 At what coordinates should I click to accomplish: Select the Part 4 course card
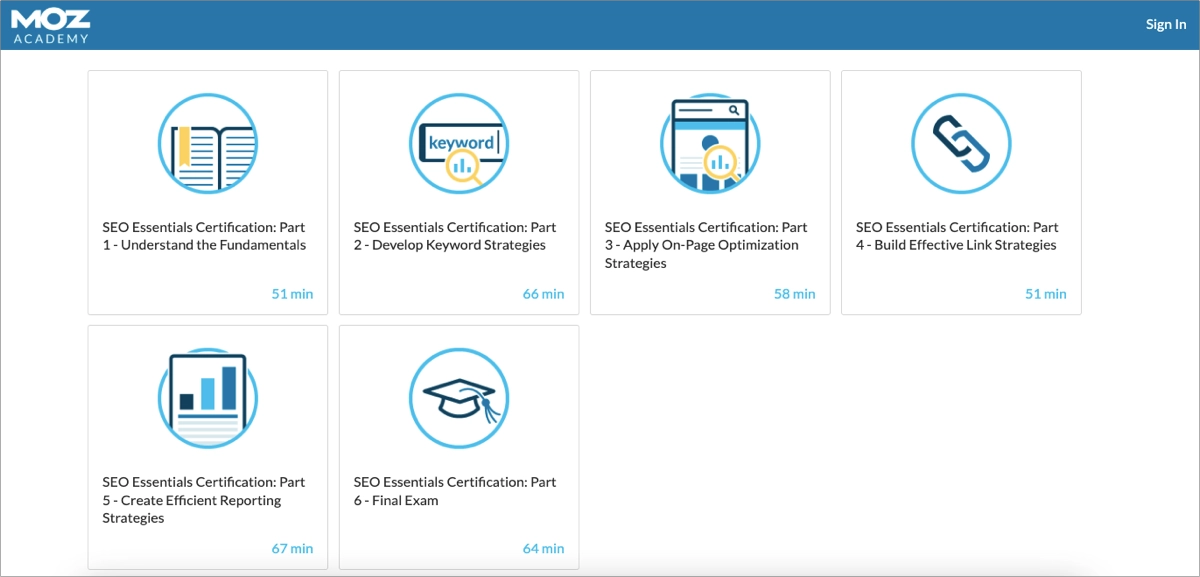coord(961,193)
